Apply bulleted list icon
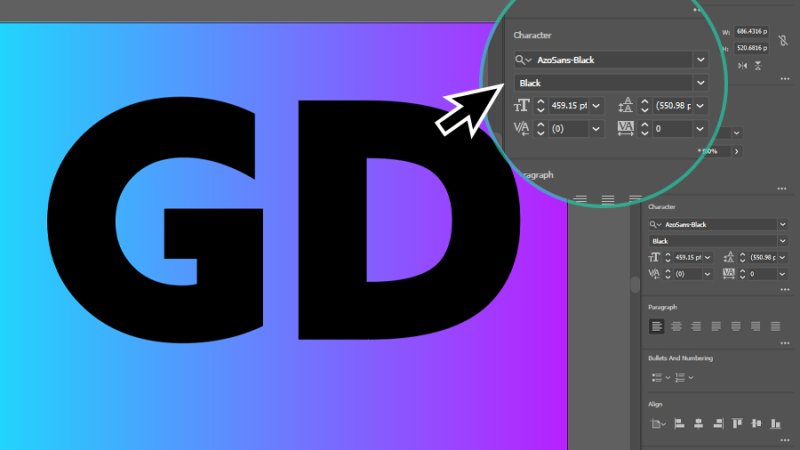 click(657, 378)
